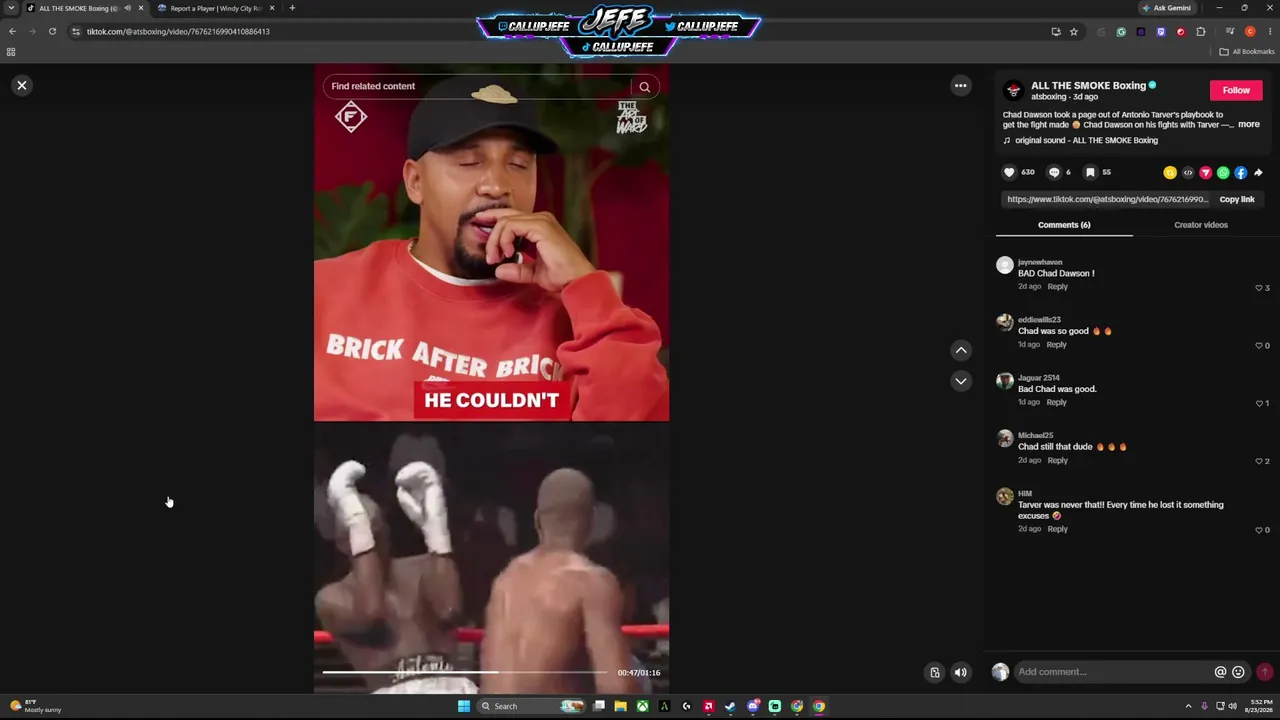The width and height of the screenshot is (1280, 720).
Task: Open the media controls icon in Chrome toolbar
Action: 1230,31
